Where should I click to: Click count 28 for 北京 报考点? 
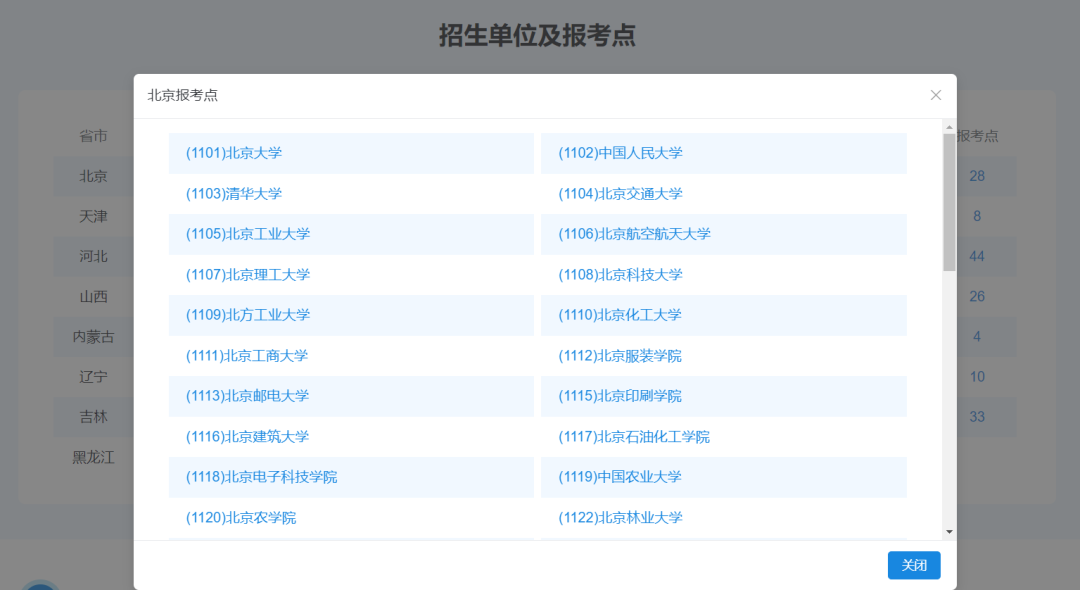pos(977,176)
